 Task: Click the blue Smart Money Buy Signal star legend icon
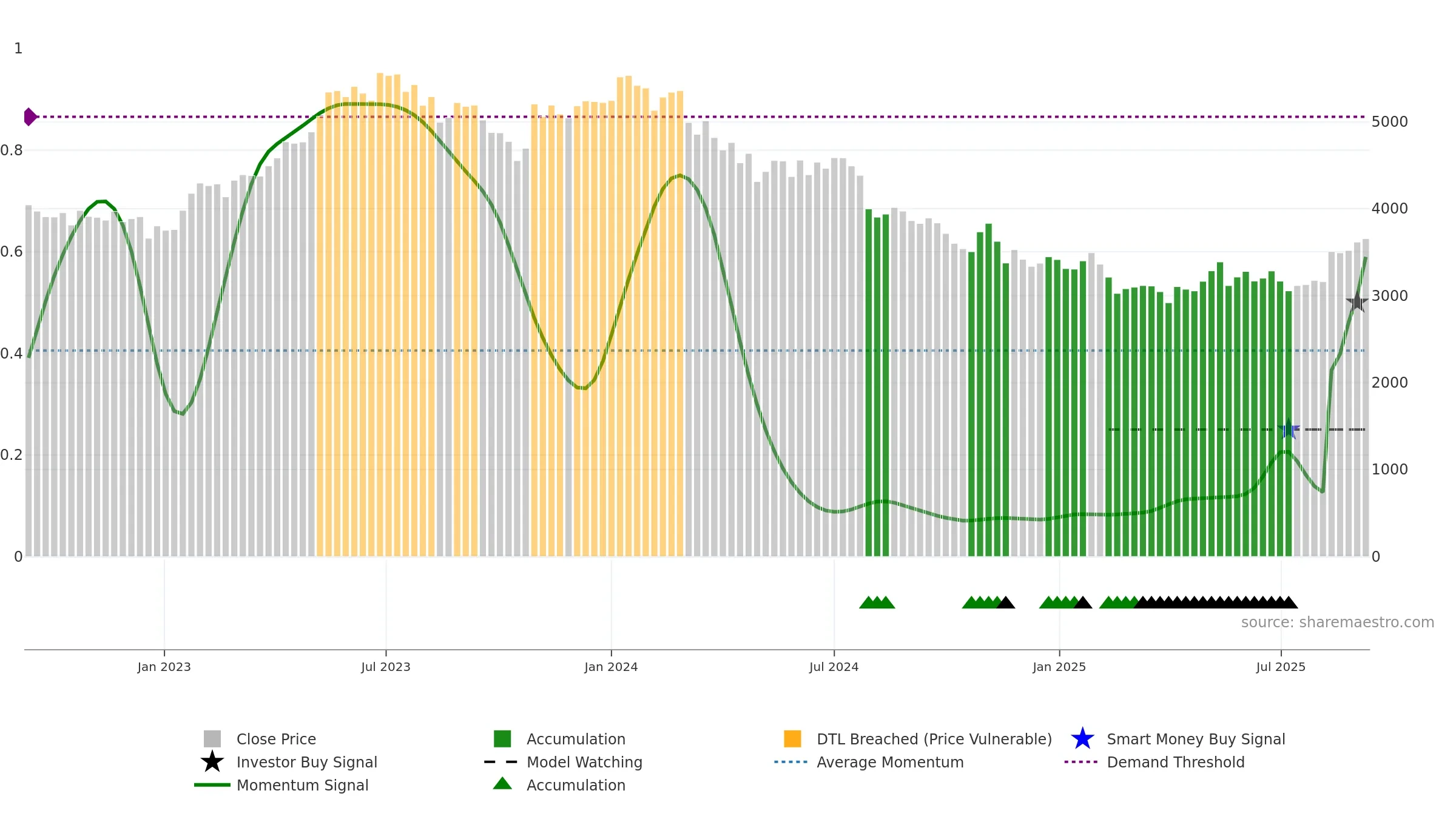[x=1082, y=739]
